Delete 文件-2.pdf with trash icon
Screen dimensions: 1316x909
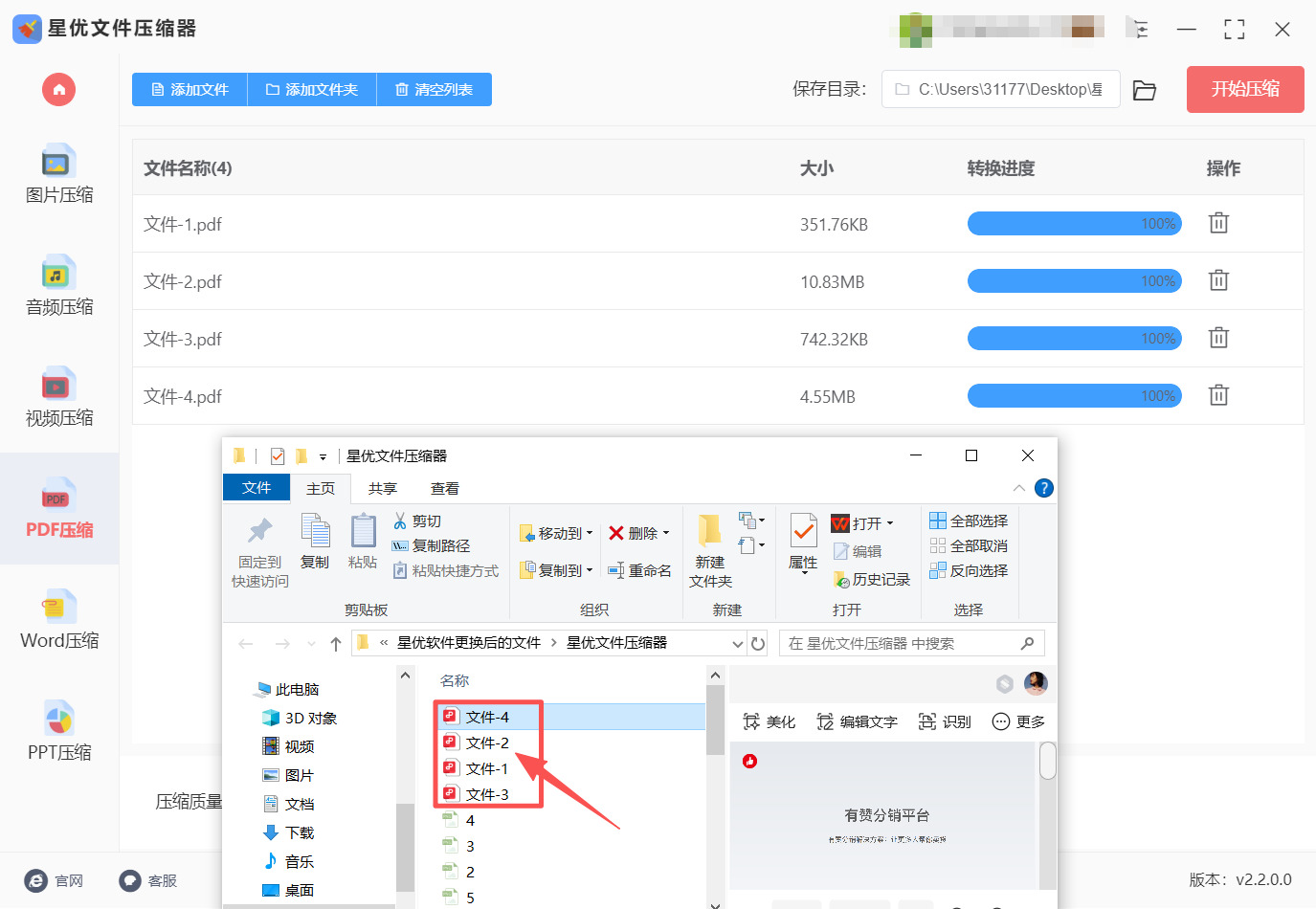(x=1218, y=280)
